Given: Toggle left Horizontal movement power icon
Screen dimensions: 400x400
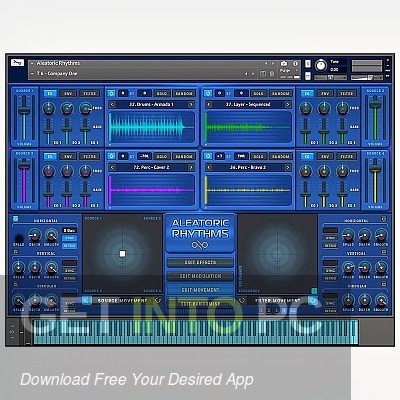Looking at the screenshot, I should click(15, 219).
